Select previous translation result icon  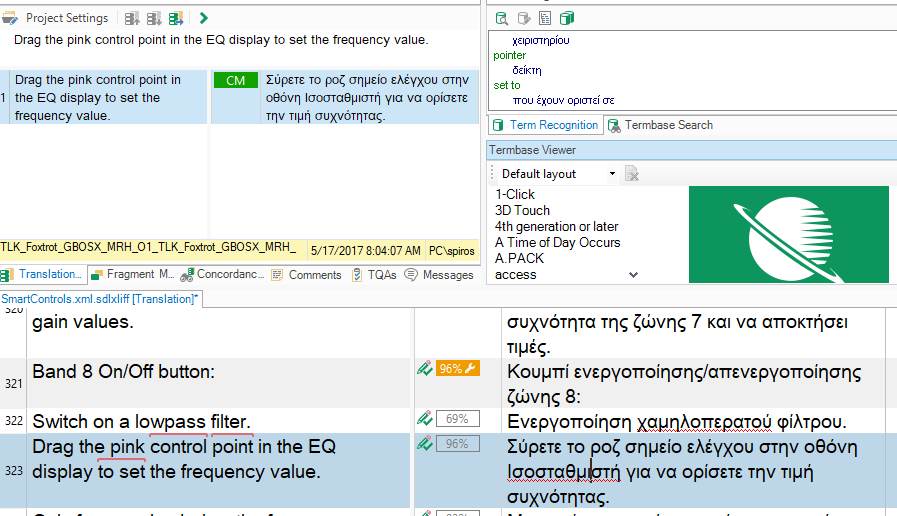tap(132, 18)
